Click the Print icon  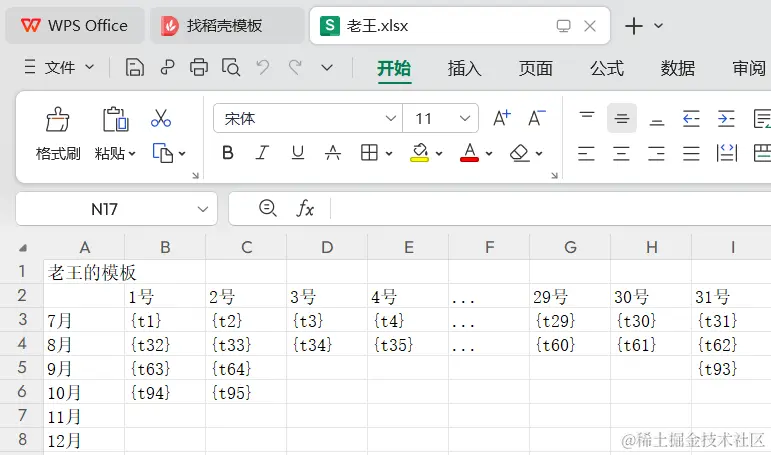tap(199, 67)
